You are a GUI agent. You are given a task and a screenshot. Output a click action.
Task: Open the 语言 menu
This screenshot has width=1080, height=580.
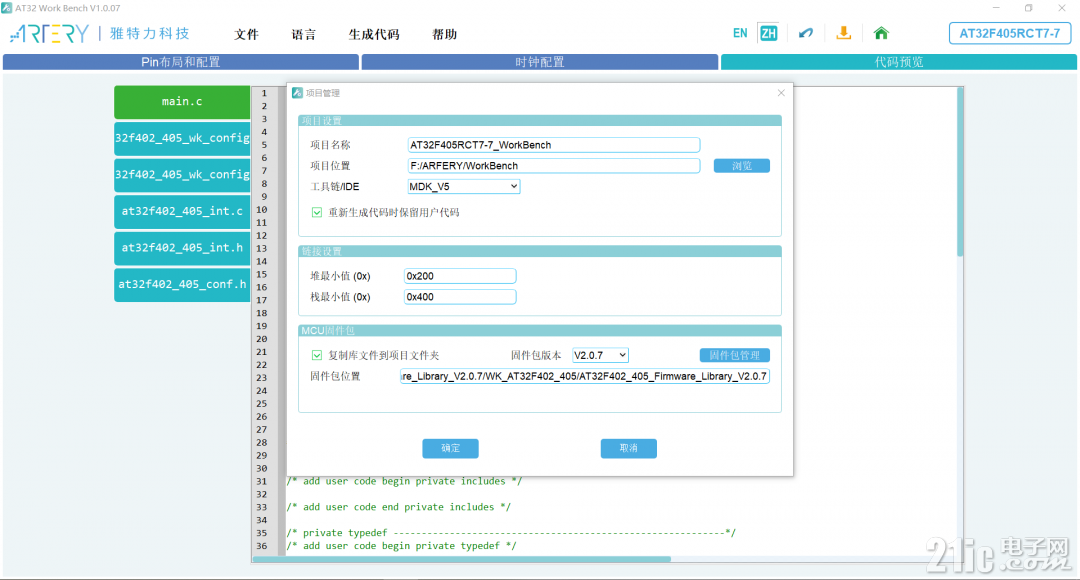point(304,34)
